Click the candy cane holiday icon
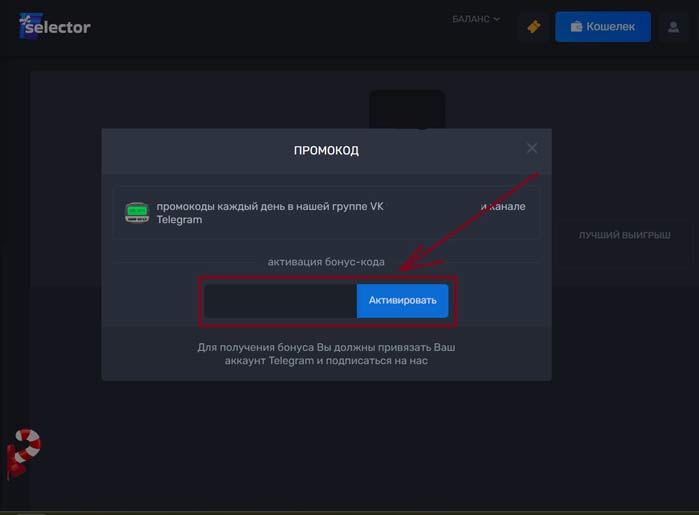699x515 pixels. [24, 452]
